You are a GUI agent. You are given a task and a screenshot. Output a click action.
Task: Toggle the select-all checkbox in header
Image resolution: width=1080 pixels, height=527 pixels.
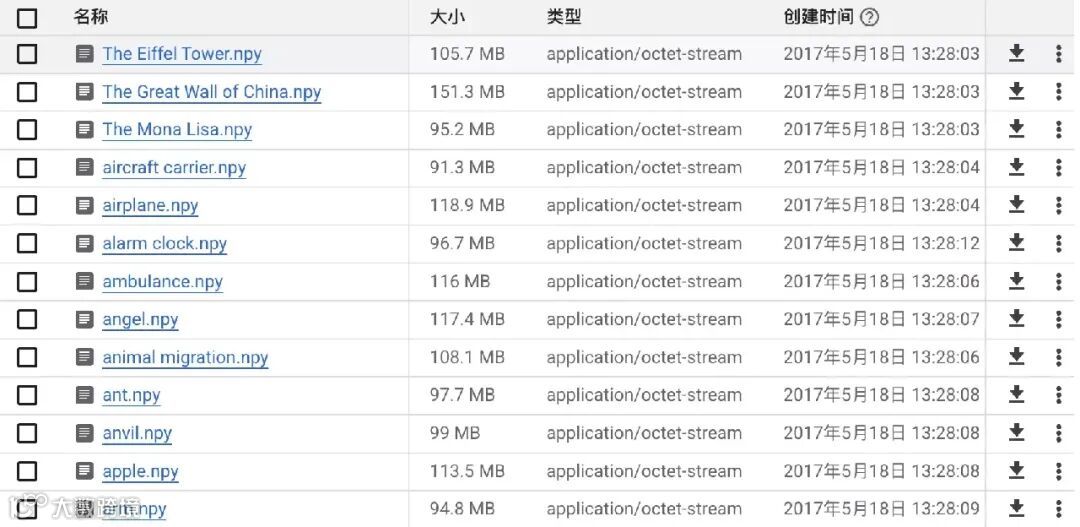(27, 18)
